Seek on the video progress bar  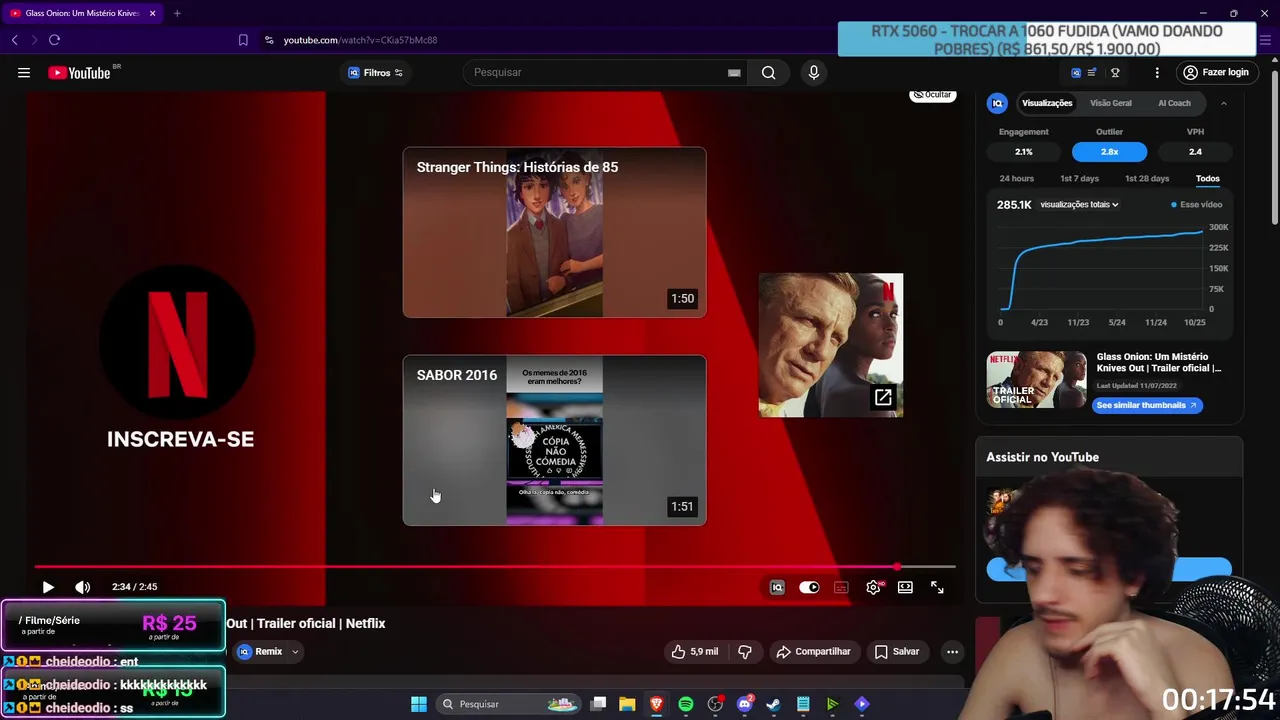[495, 567]
